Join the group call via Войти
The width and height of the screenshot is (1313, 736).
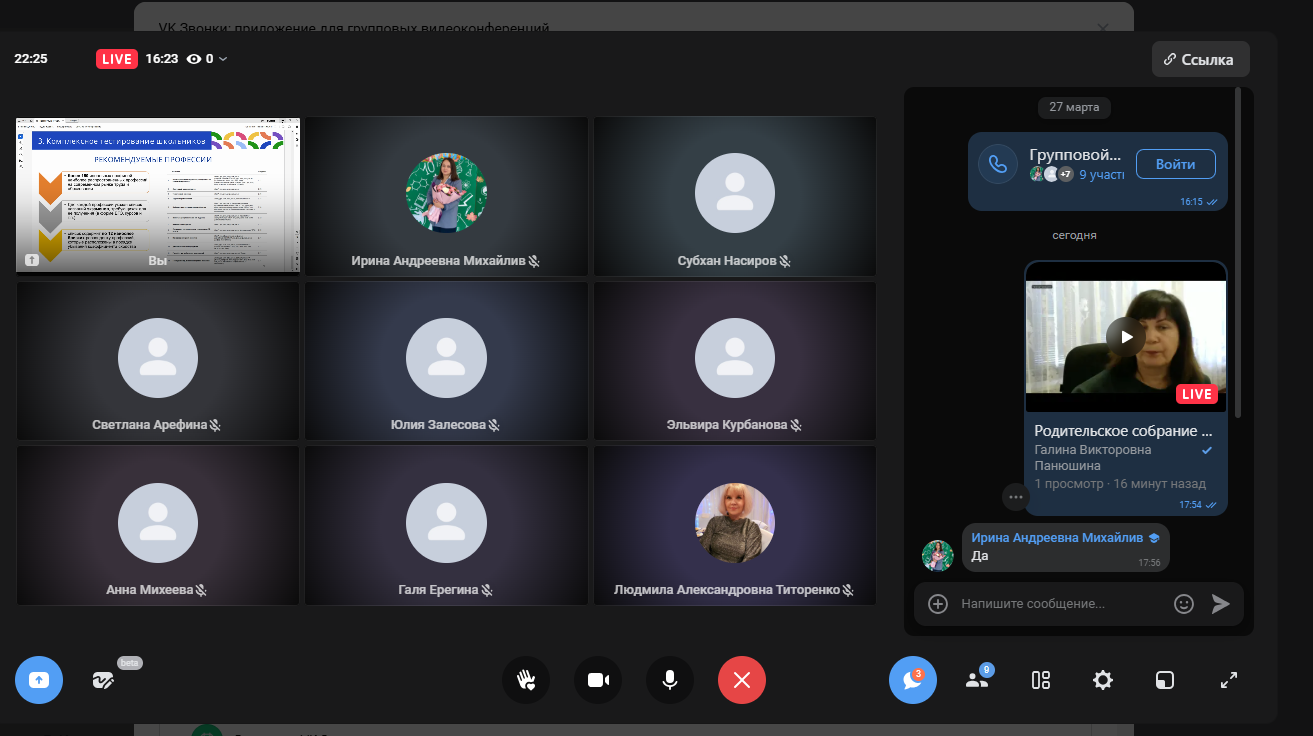1176,164
